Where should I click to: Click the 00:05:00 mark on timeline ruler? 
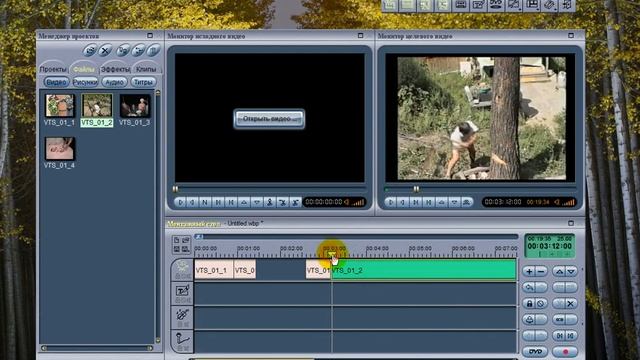click(420, 248)
